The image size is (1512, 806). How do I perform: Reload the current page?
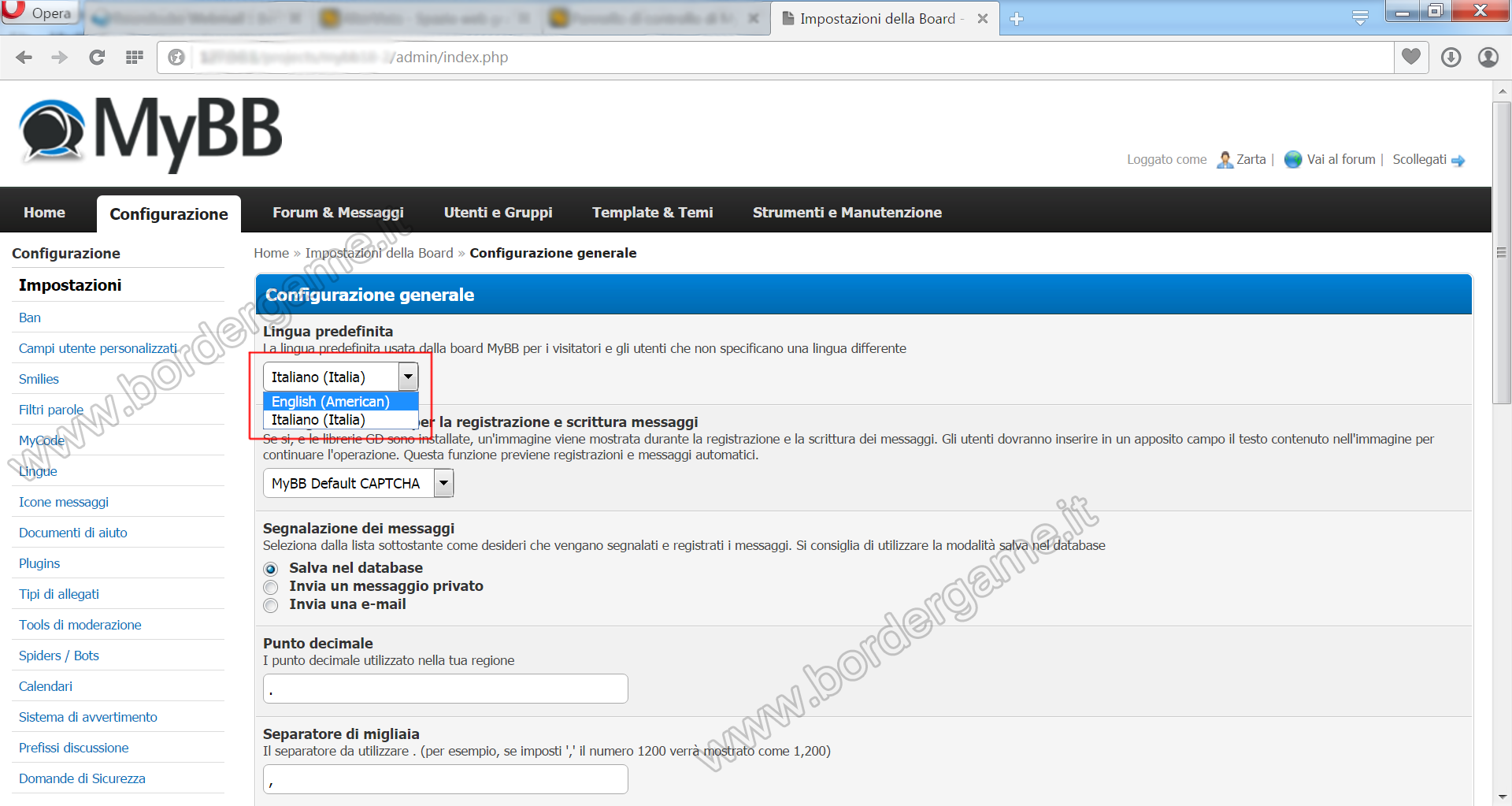pos(97,57)
